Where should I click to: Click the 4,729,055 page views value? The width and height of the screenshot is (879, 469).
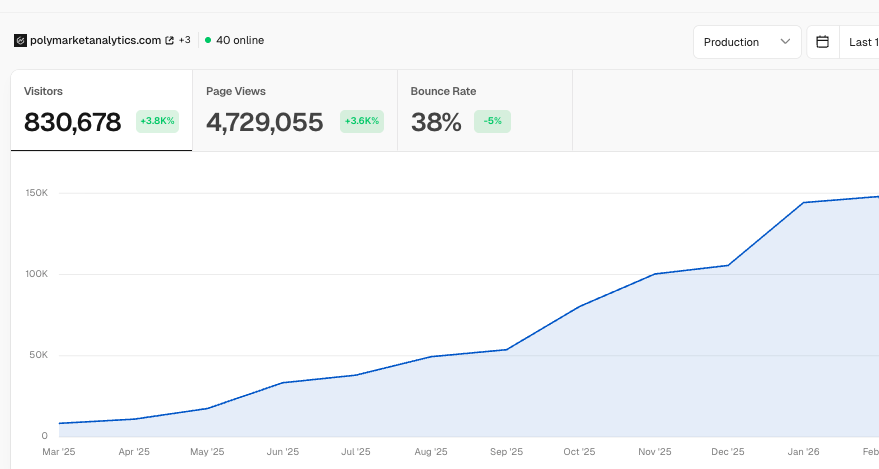pyautogui.click(x=265, y=122)
